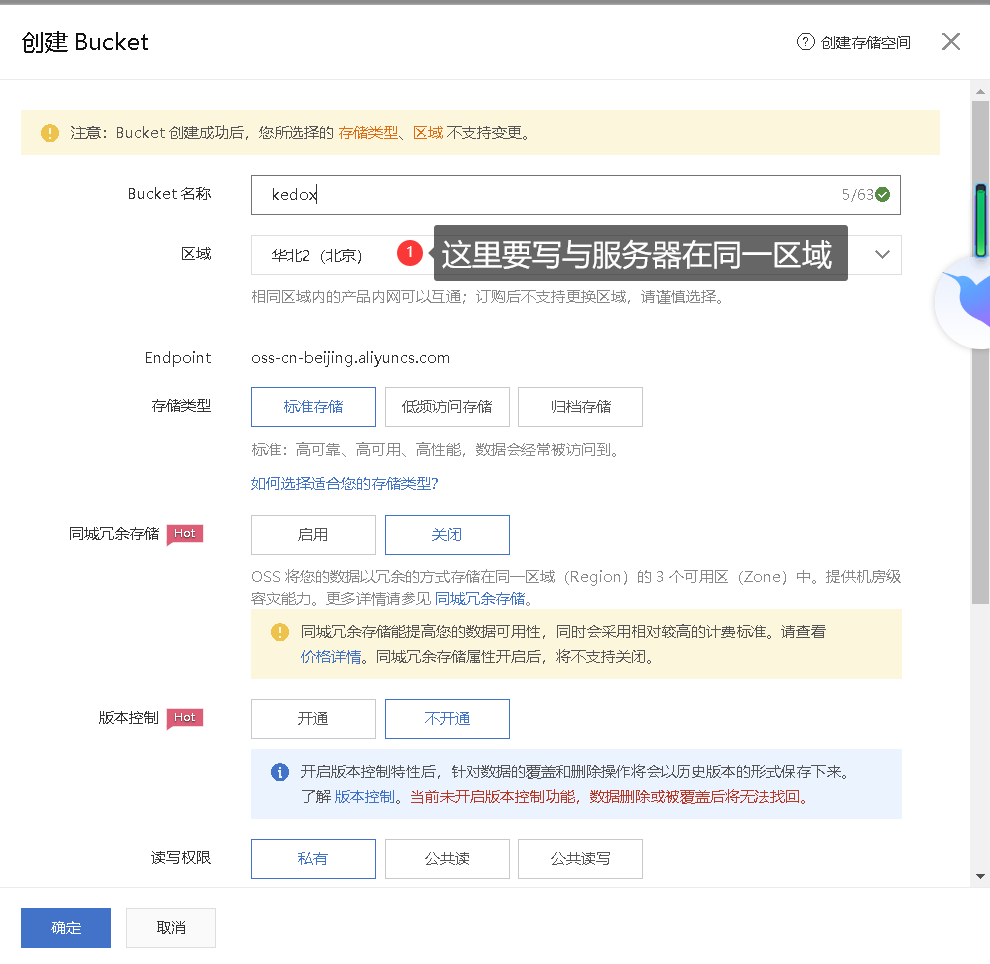Click the Hot badge beside 版本控制
Screen dimensions: 990x964
tap(184, 718)
